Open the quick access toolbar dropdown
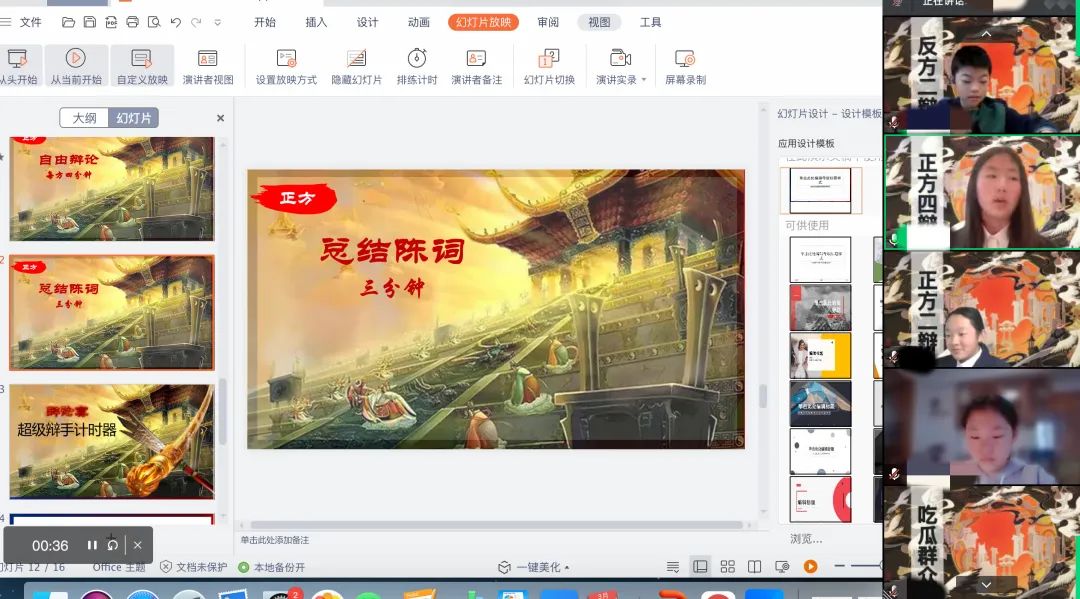This screenshot has width=1080, height=599. coord(218,23)
